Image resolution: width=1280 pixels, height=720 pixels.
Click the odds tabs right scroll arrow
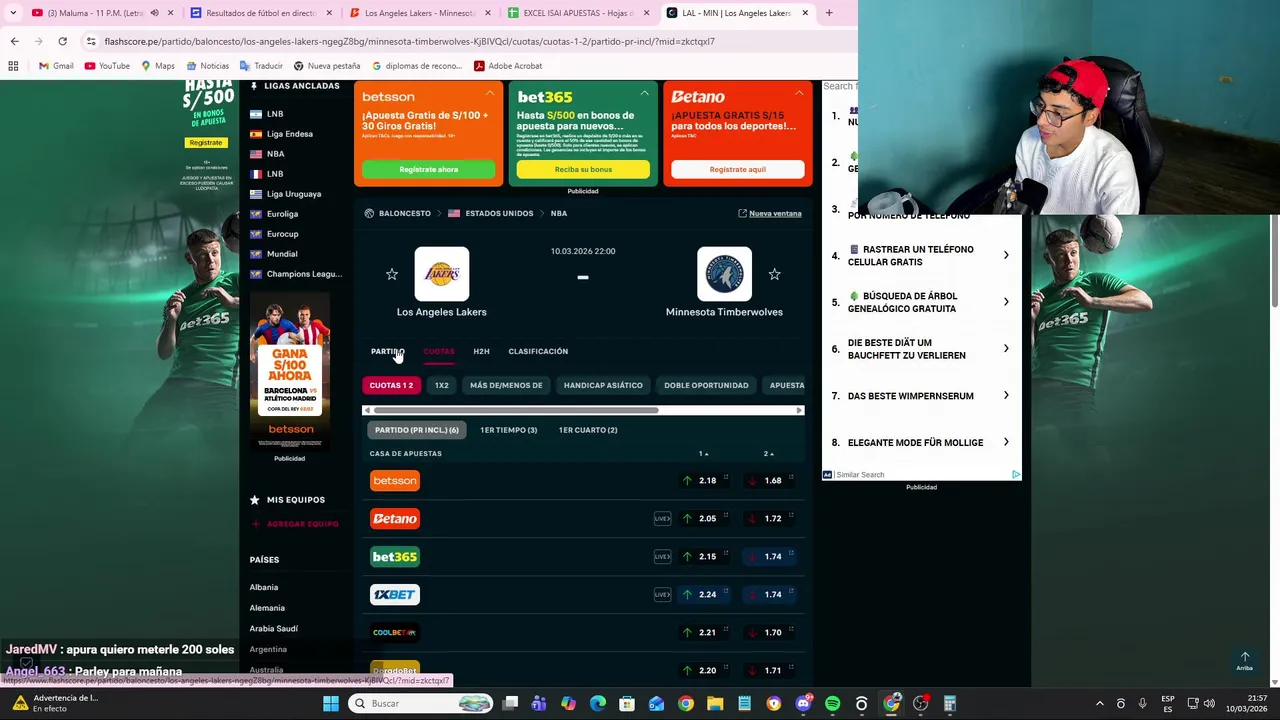[799, 410]
